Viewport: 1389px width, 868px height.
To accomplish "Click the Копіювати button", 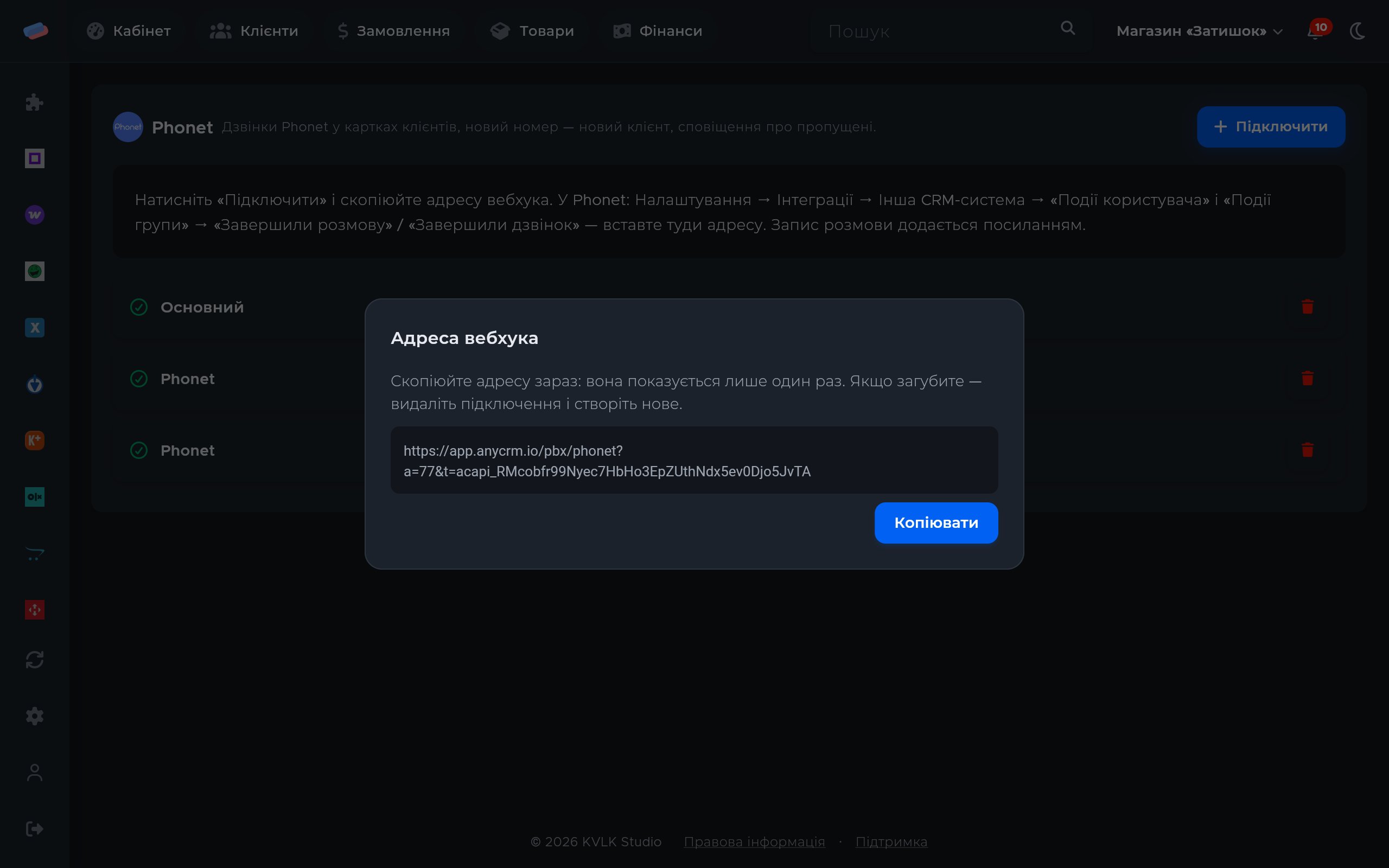I will point(936,523).
